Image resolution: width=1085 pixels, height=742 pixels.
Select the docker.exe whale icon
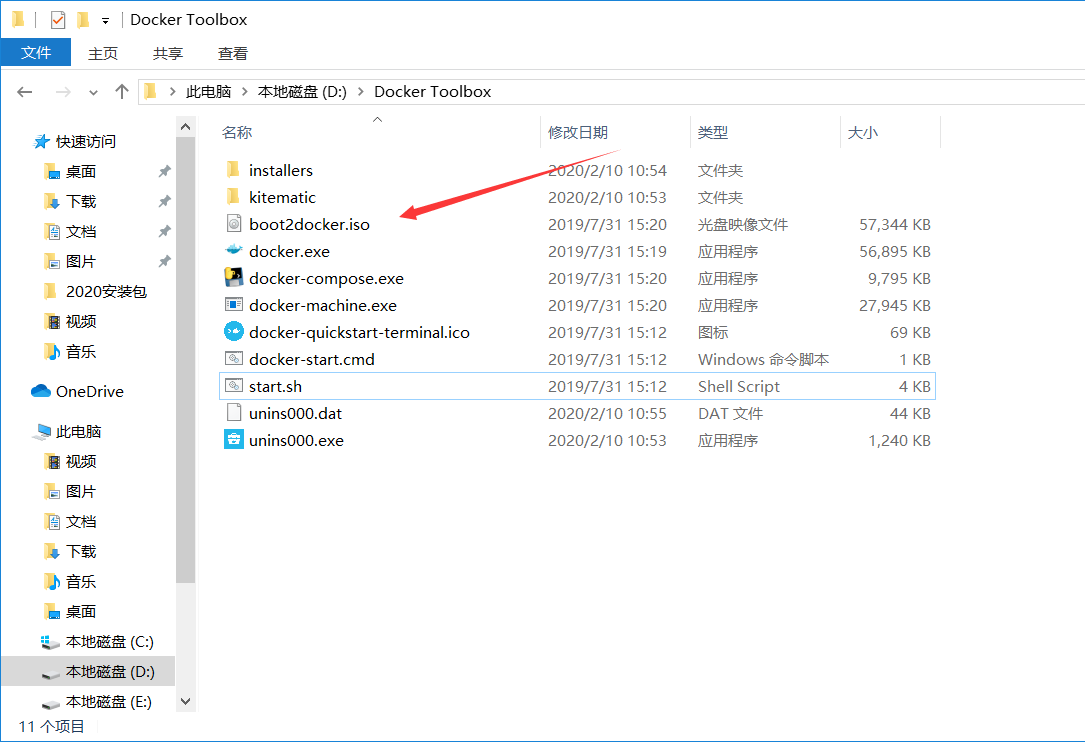(x=234, y=250)
